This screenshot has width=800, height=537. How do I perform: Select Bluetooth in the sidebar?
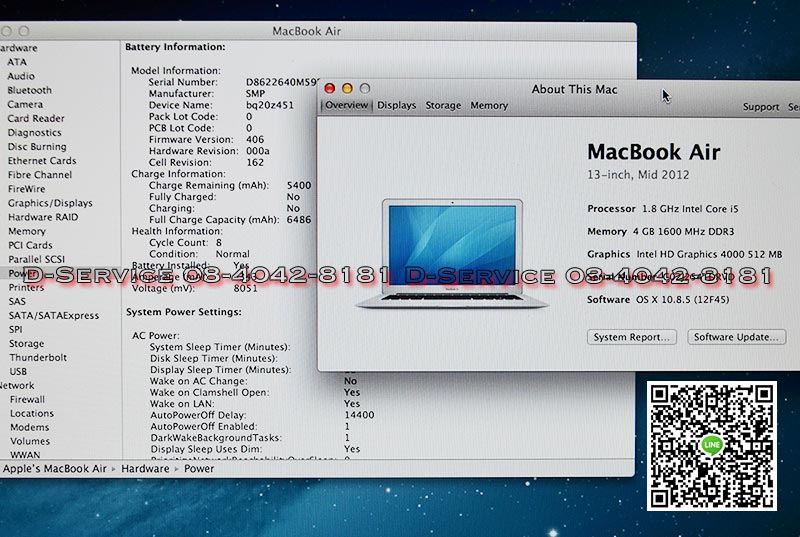(x=30, y=90)
